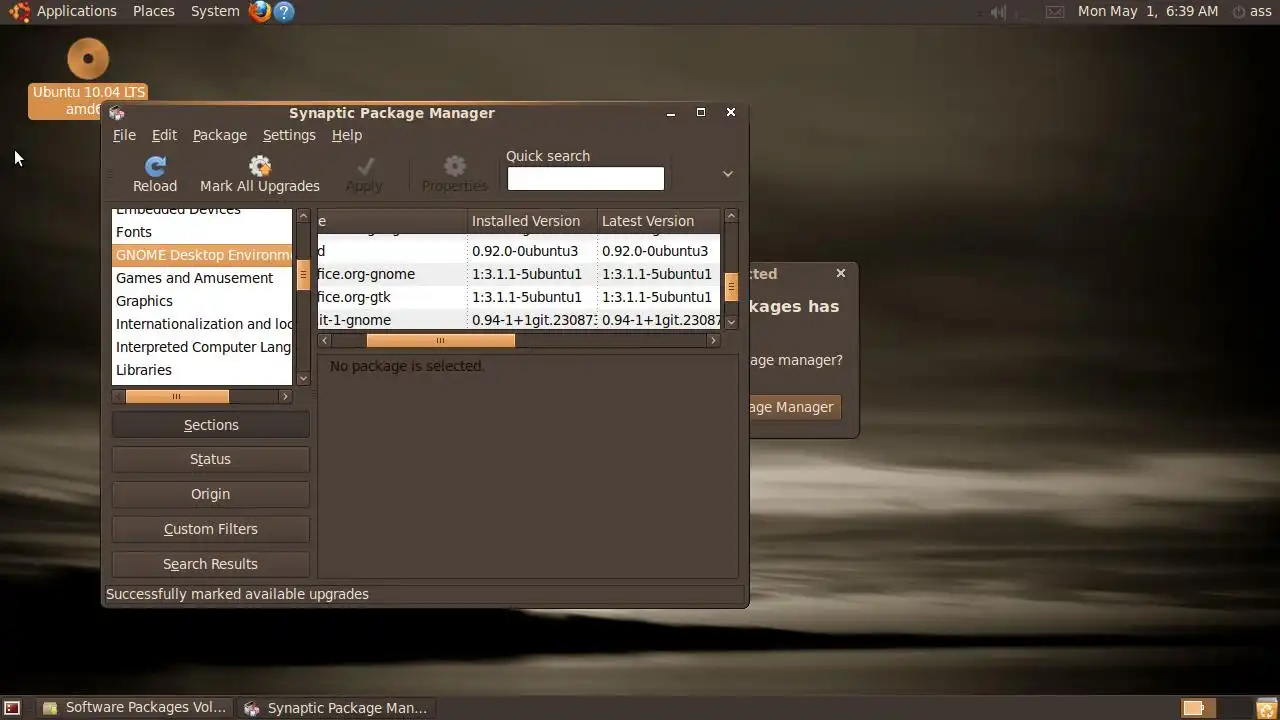Select the Graphics section
This screenshot has width=1280, height=720.
(x=202, y=301)
